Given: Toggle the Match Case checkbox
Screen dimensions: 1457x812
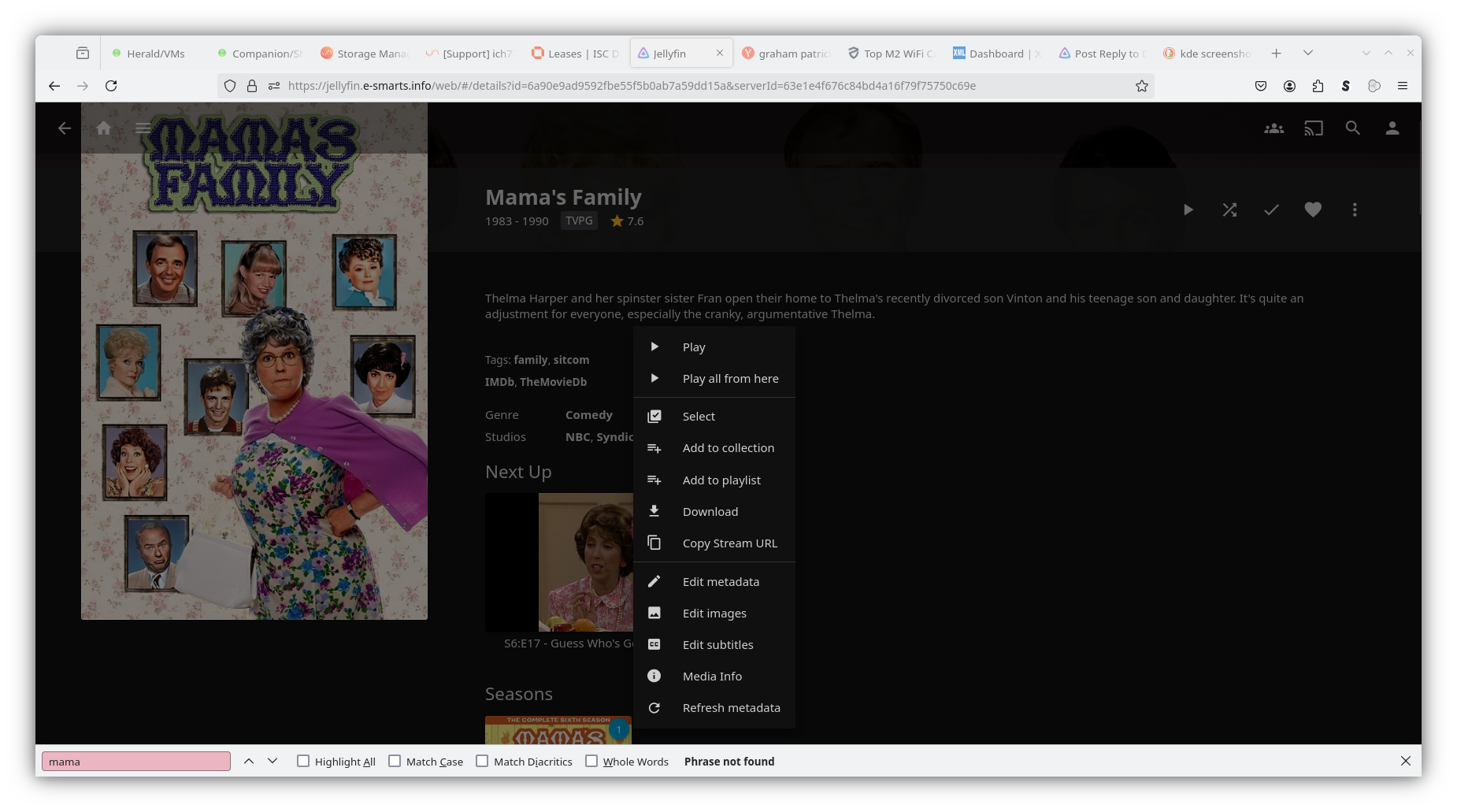Looking at the screenshot, I should (395, 761).
